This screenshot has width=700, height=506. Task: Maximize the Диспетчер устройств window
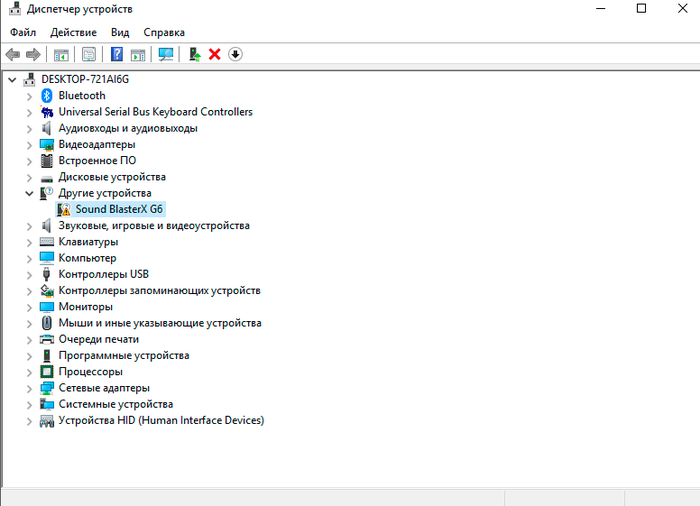click(x=641, y=8)
